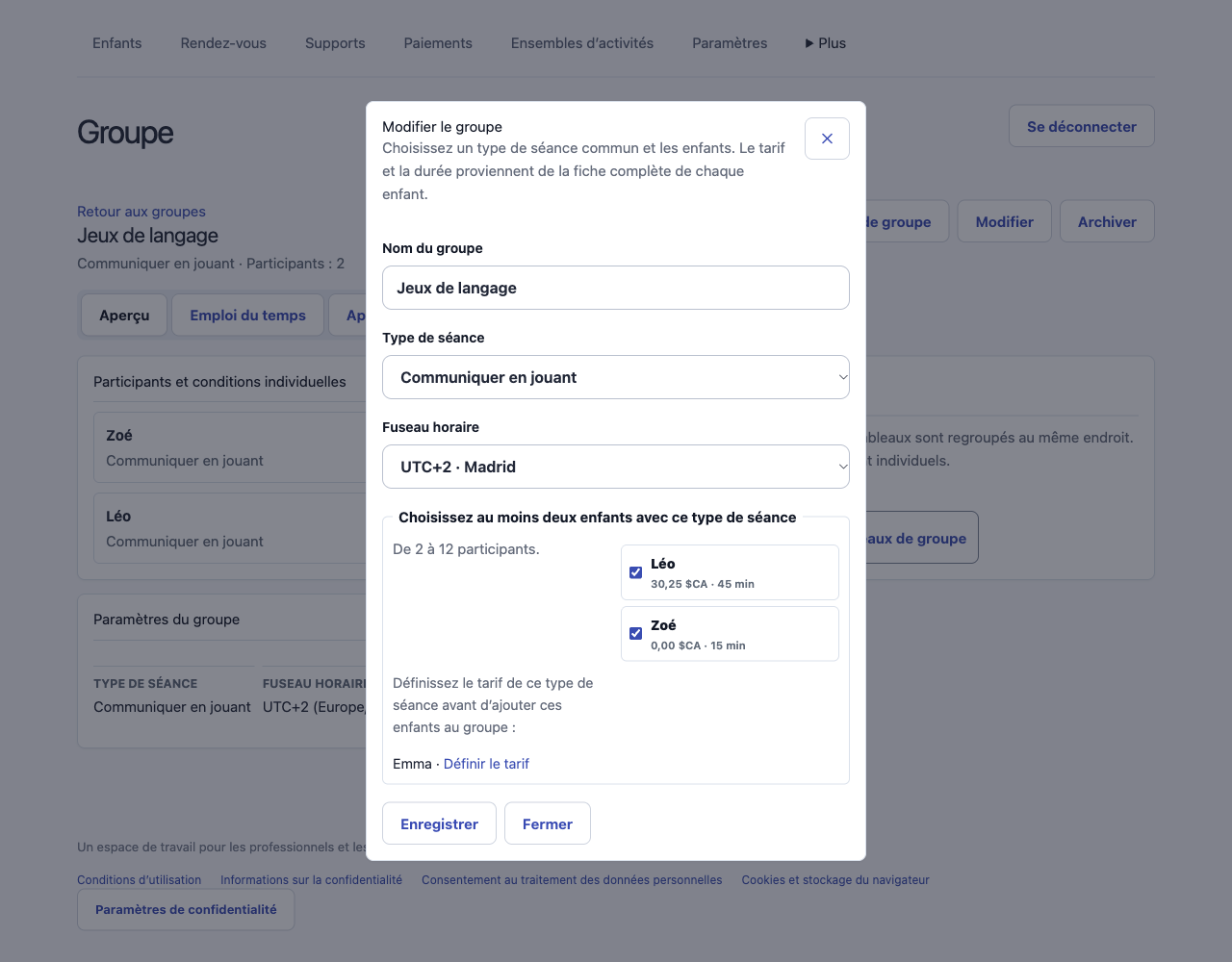Select the Zoé participant card label
The width and height of the screenshot is (1232, 962).
pyautogui.click(x=730, y=633)
